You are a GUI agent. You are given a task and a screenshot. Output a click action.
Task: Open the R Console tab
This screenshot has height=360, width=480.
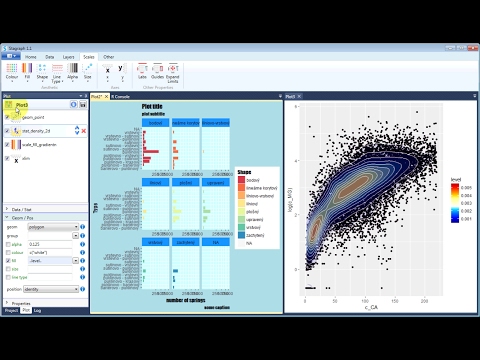(120, 97)
